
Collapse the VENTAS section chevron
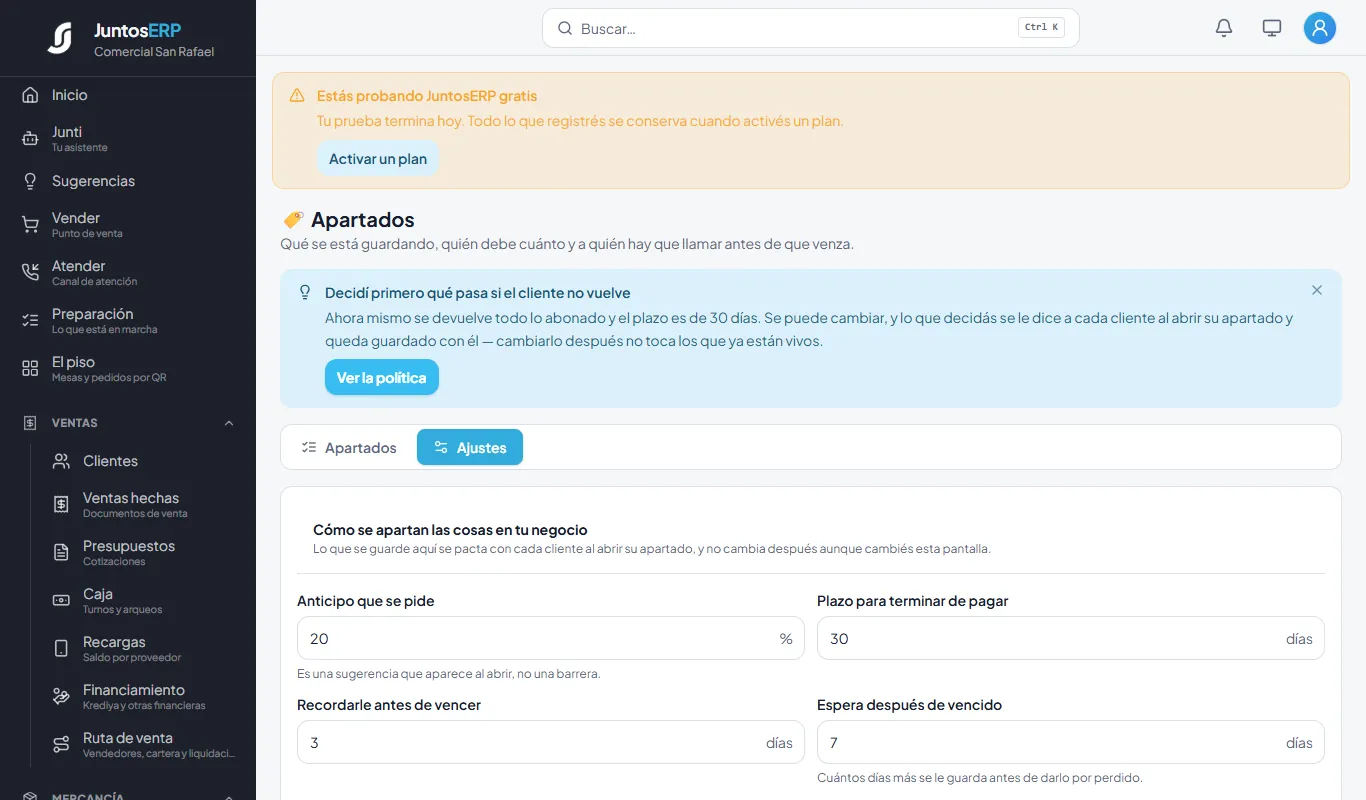229,423
